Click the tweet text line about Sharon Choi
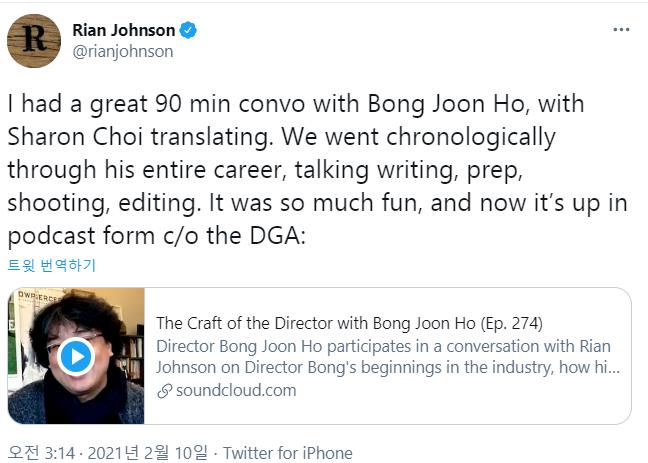The height and width of the screenshot is (463, 648). (x=281, y=137)
